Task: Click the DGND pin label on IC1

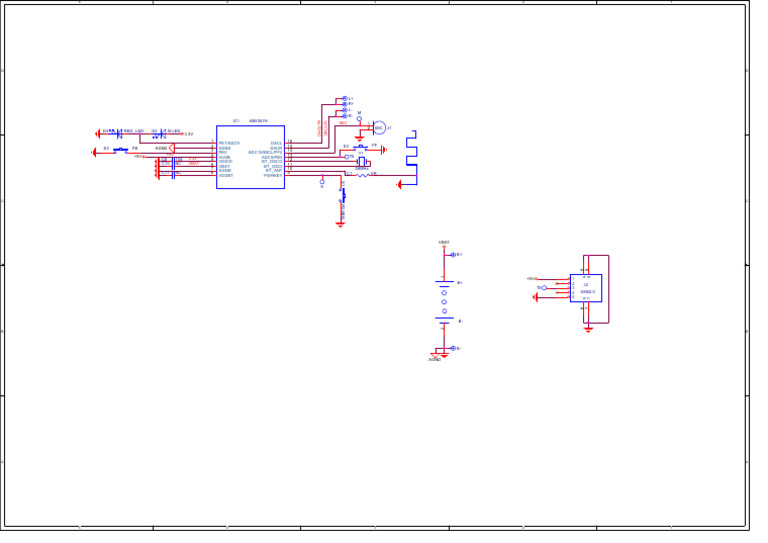Action: (x=225, y=170)
